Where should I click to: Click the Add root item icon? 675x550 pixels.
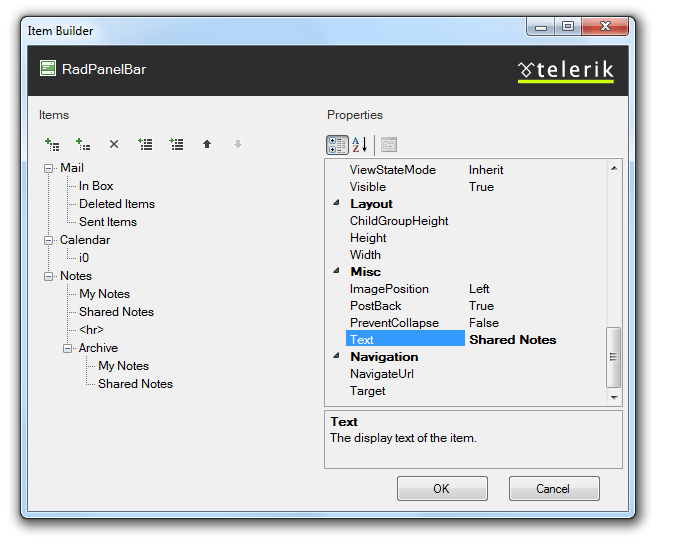click(x=52, y=144)
